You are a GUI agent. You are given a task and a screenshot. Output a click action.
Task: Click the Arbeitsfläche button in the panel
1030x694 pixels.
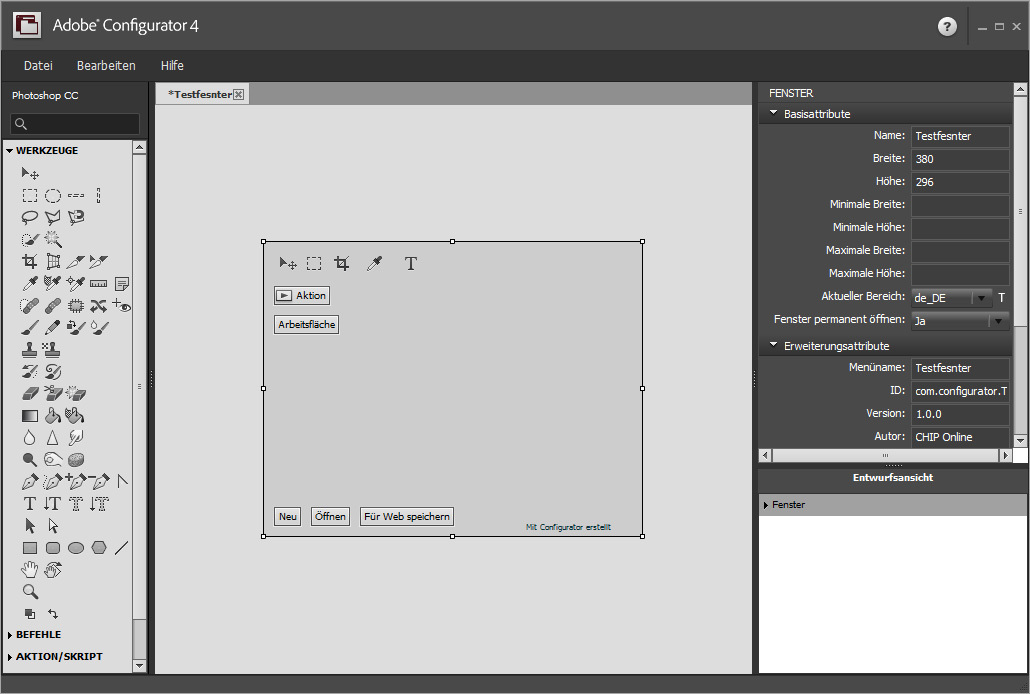[307, 325]
